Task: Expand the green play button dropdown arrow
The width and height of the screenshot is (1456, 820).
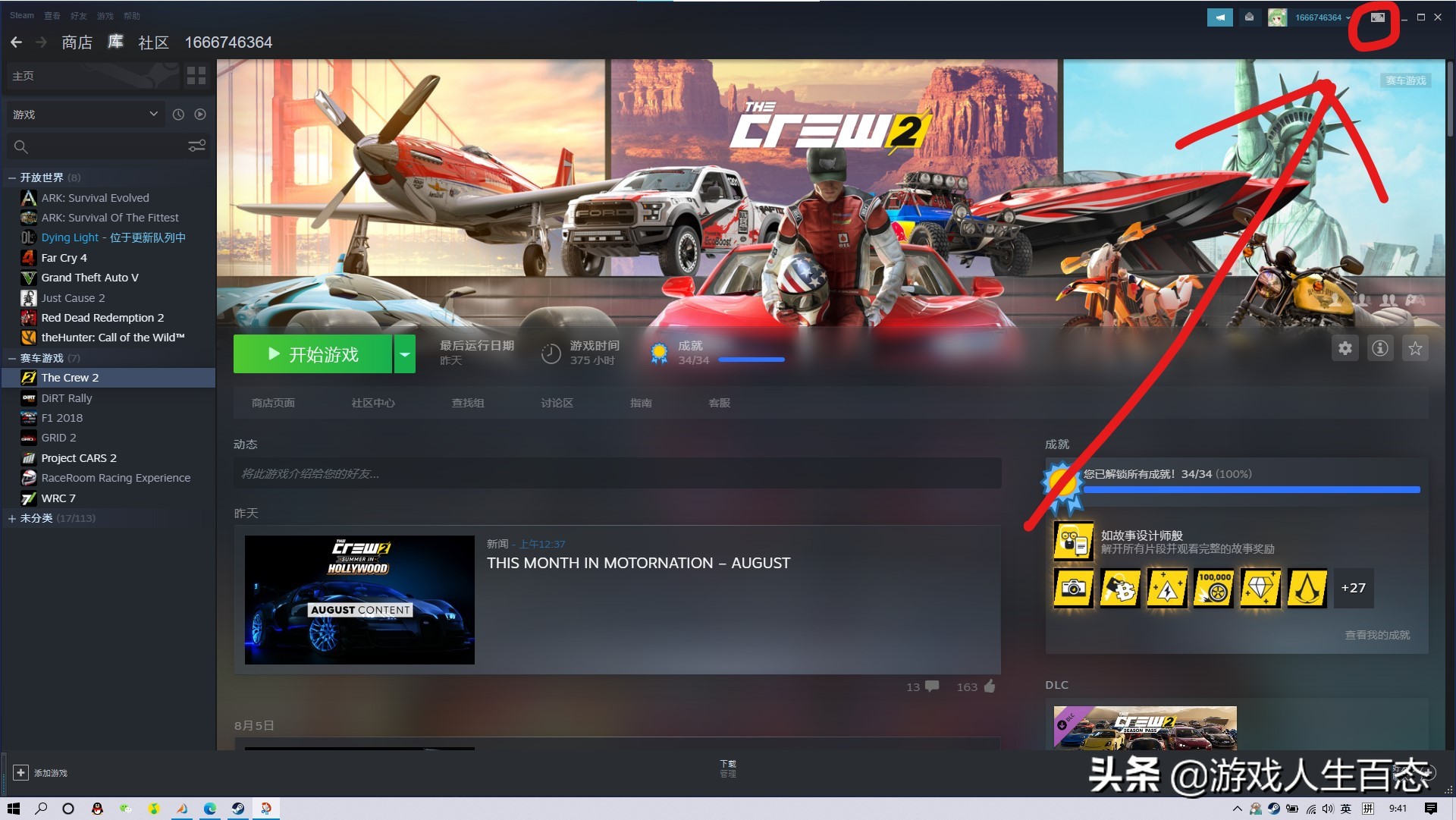Action: click(405, 353)
